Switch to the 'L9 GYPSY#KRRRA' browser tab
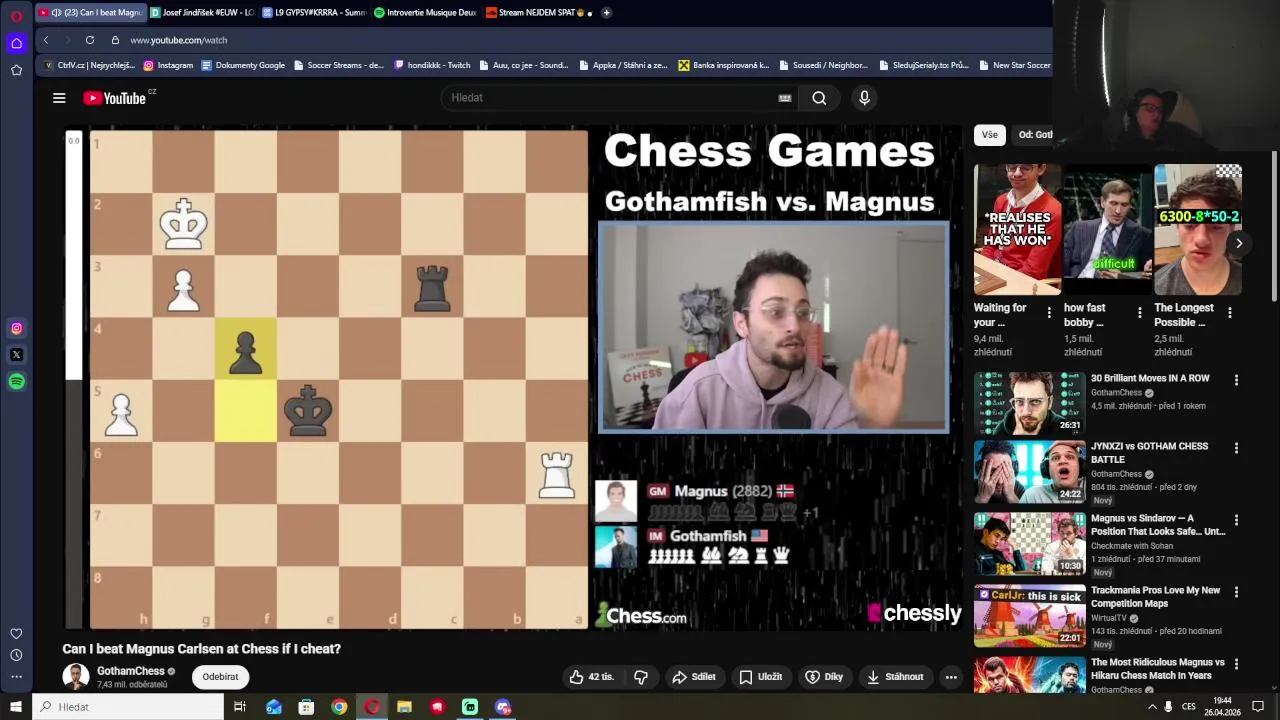The image size is (1280, 720). 313,13
